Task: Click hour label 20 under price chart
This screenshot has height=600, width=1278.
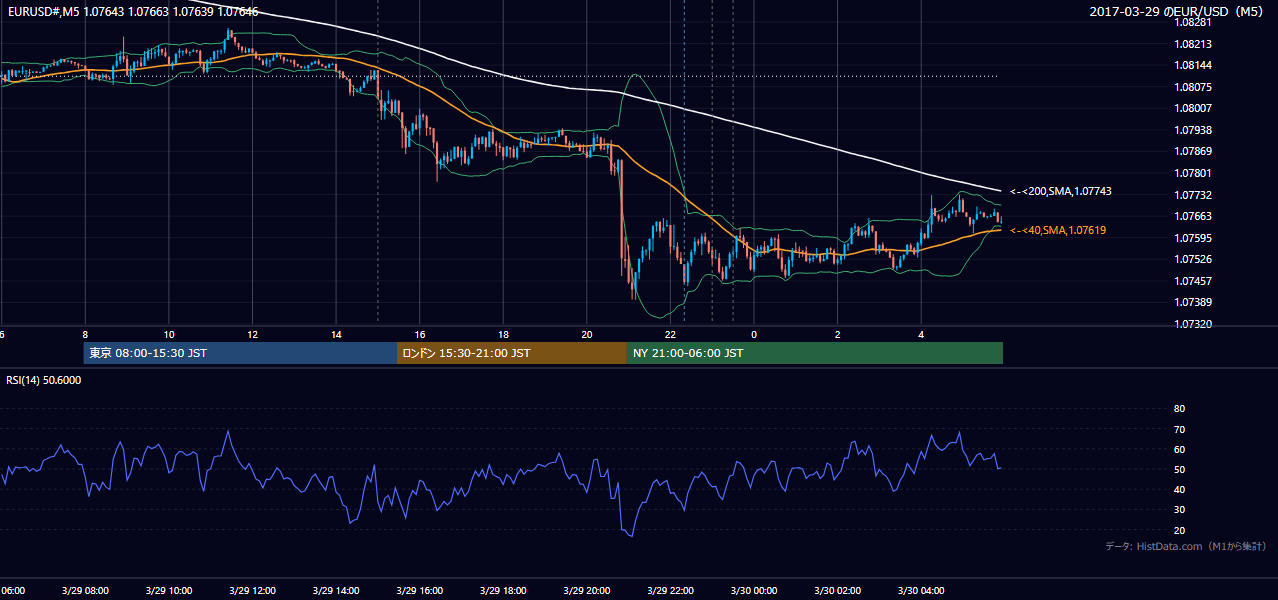Action: (x=587, y=334)
